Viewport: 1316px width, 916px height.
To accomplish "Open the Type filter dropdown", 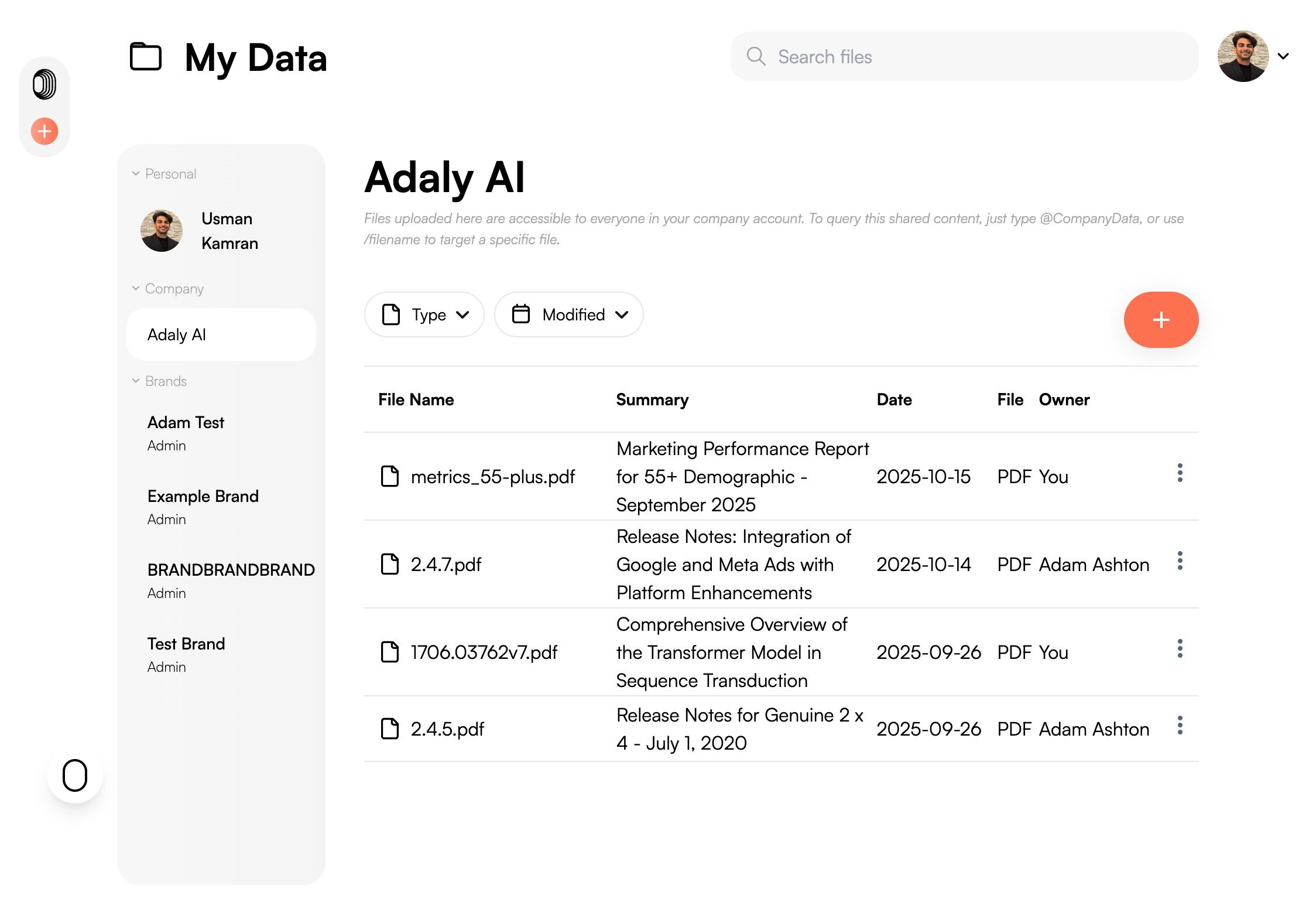I will (x=424, y=315).
